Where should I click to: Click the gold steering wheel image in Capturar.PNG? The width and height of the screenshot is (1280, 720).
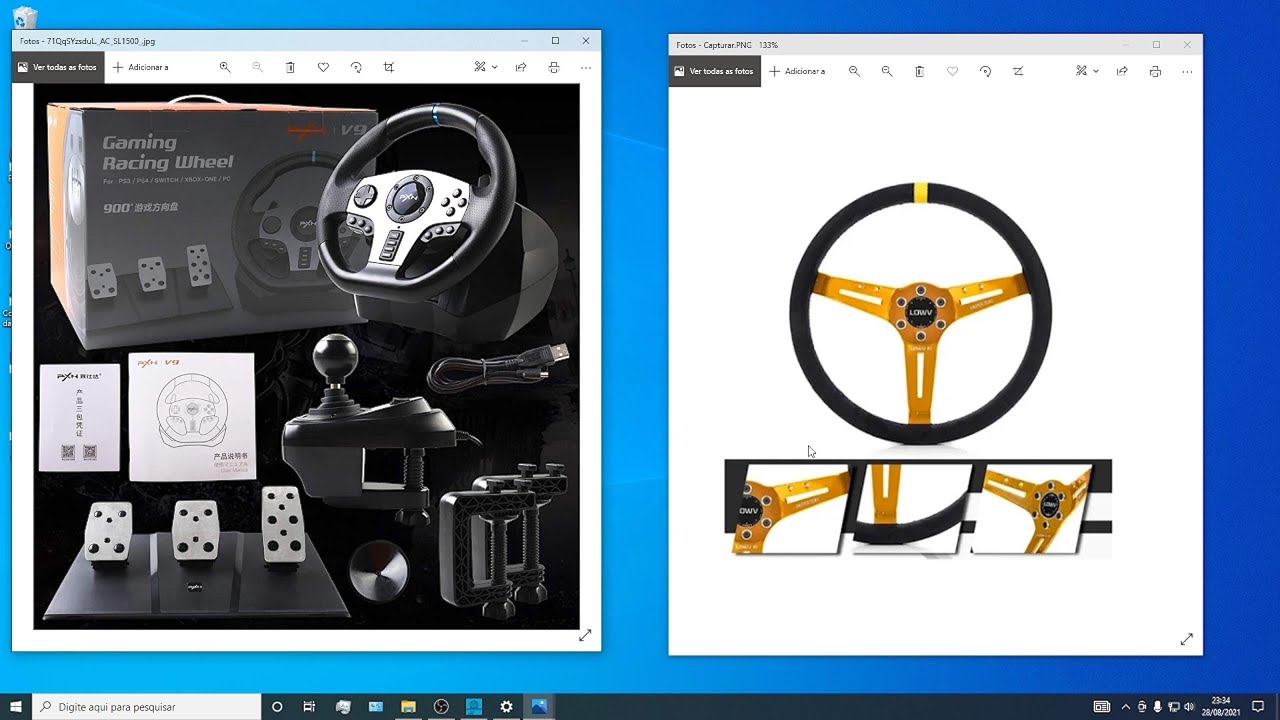[920, 315]
